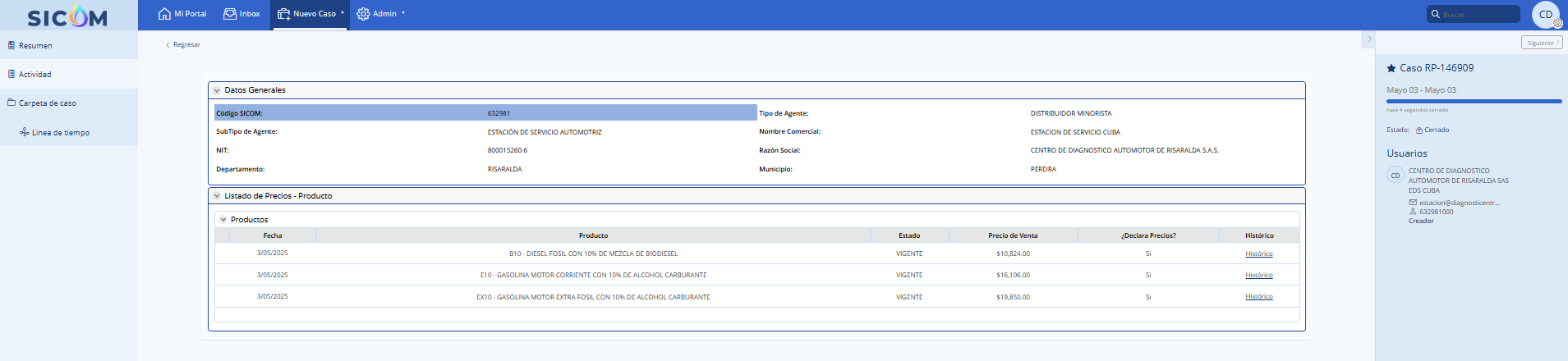Click the Regresar back link
This screenshot has height=361, width=1568.
(x=184, y=45)
